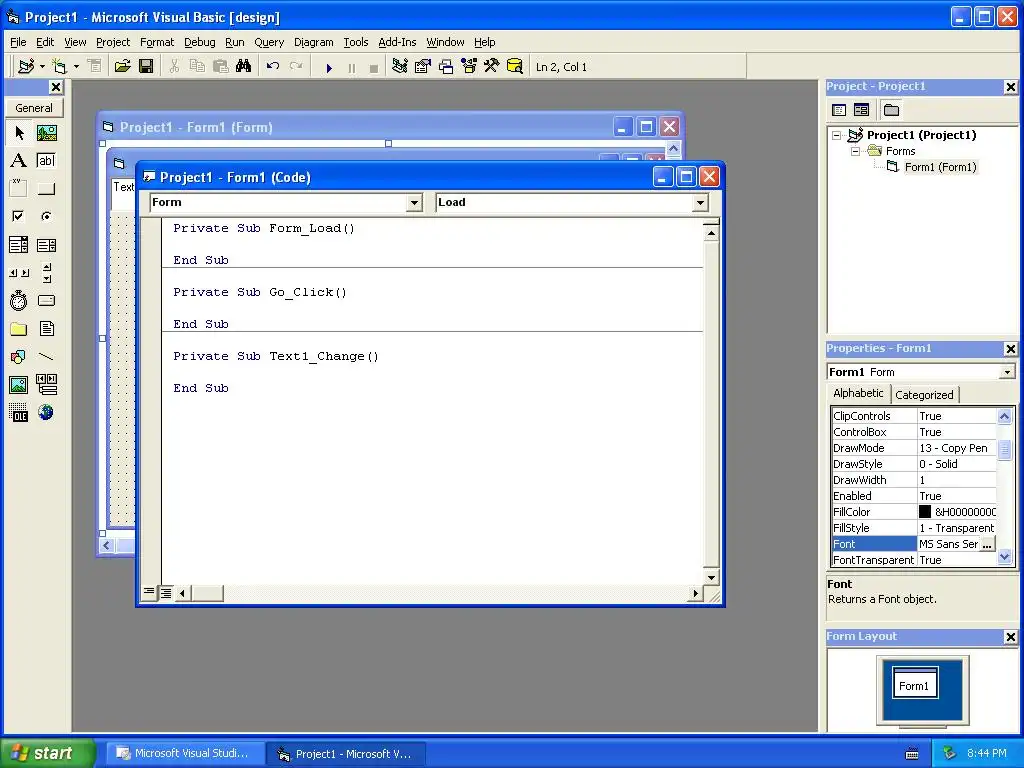The height and width of the screenshot is (768, 1024).
Task: Open the Add-Ins menu
Action: [397, 42]
